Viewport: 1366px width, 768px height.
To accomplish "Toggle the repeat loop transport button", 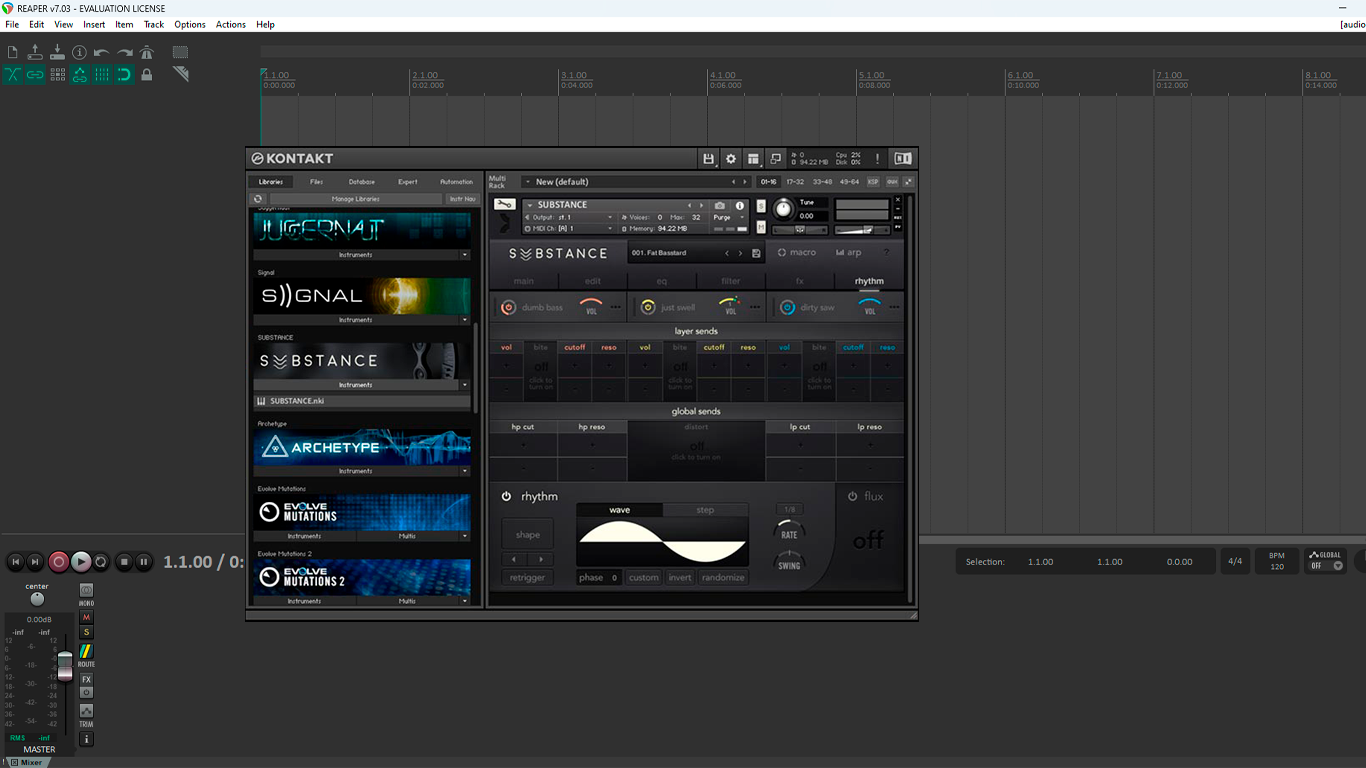I will point(101,562).
